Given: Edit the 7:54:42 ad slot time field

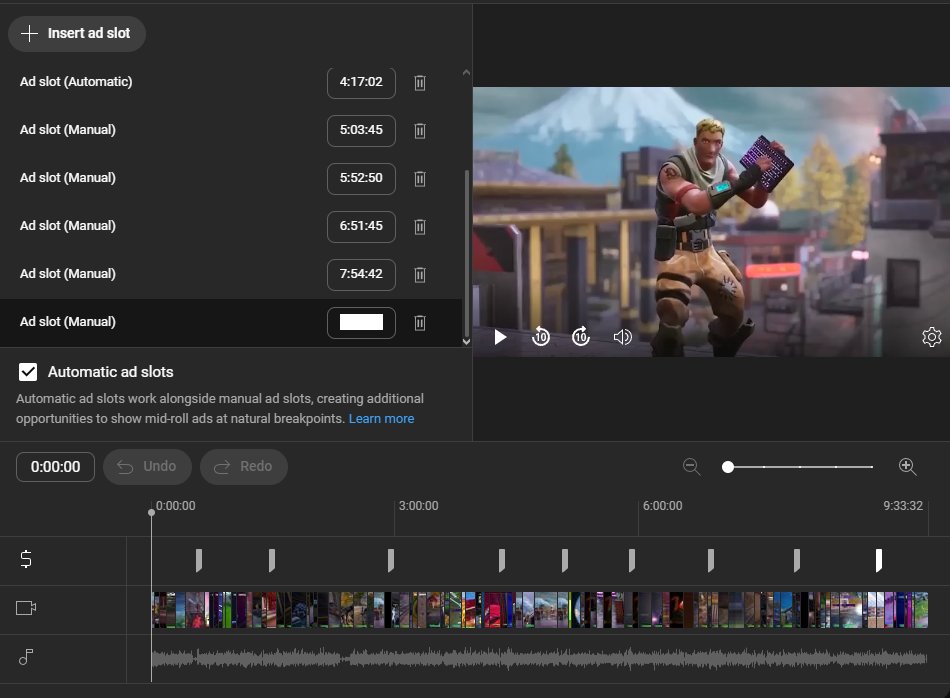Looking at the screenshot, I should [x=361, y=274].
